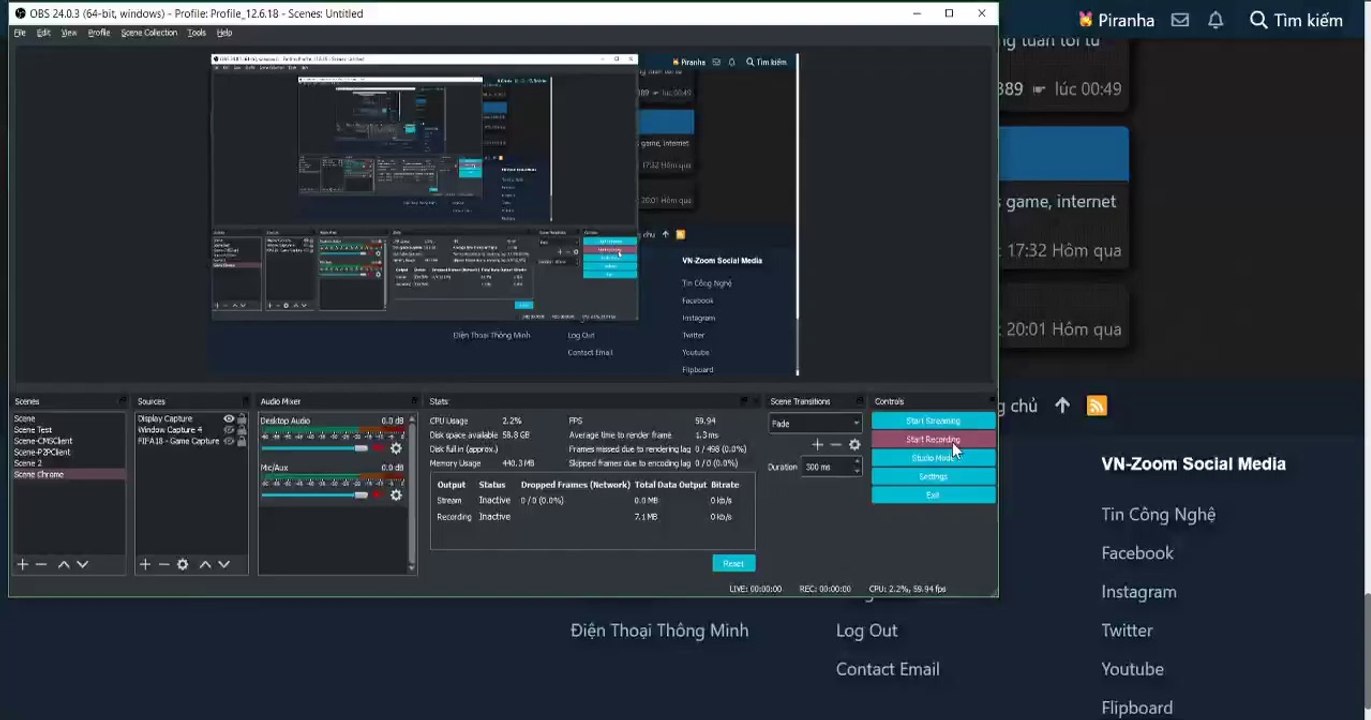Undock the Scene Transitions panel
Viewport: 1371px width, 720px height.
pyautogui.click(x=859, y=401)
